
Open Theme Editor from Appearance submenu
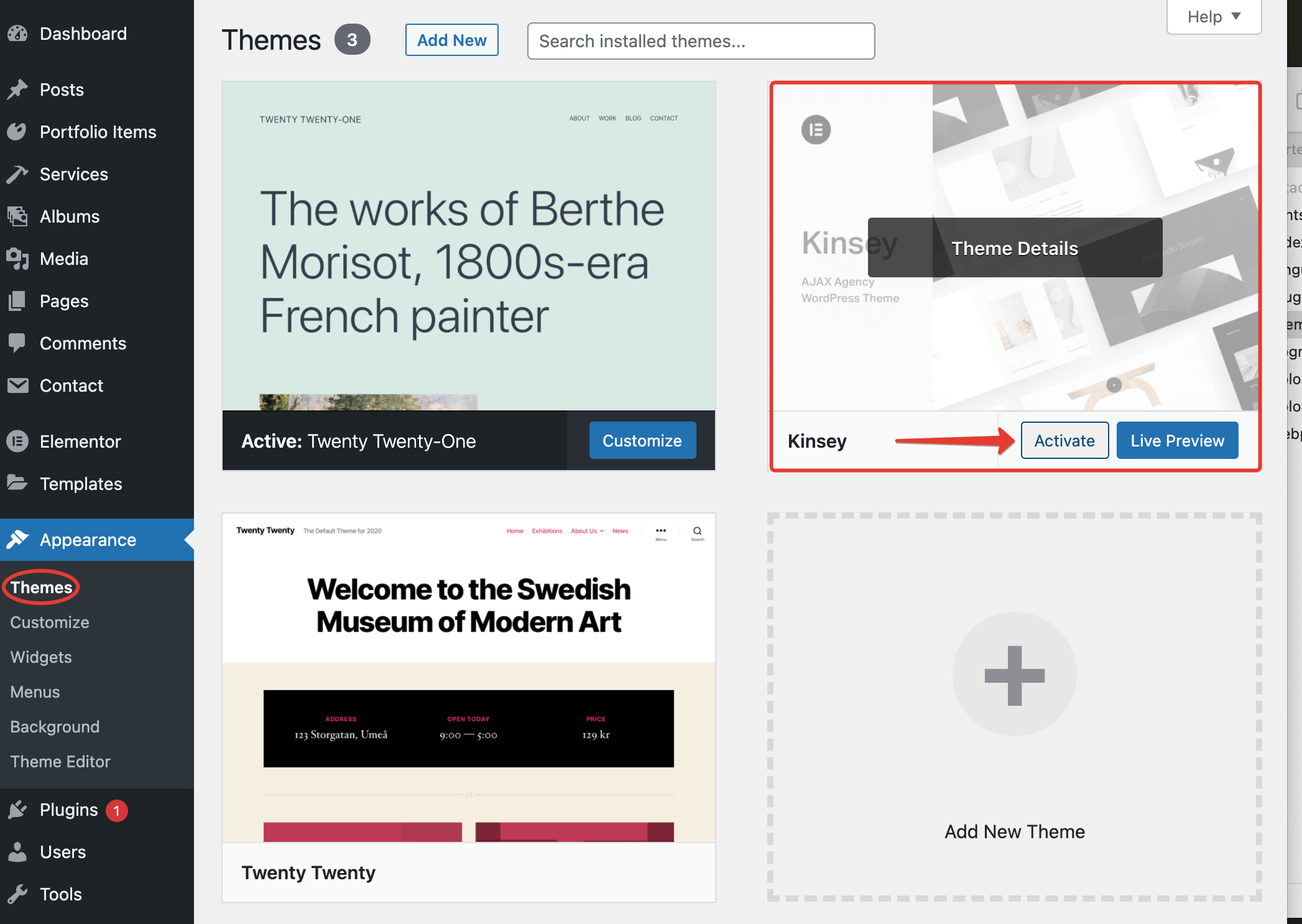coord(60,762)
